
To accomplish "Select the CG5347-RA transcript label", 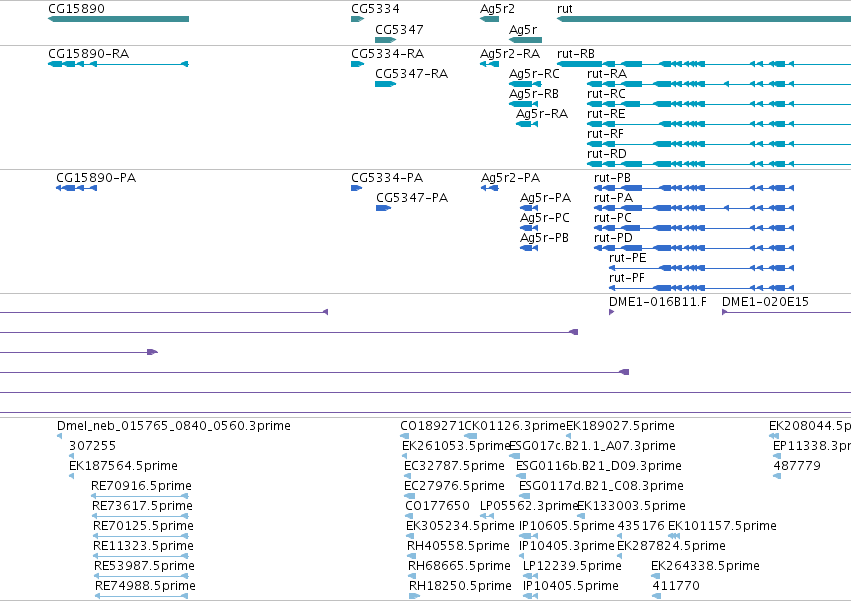I will tap(411, 74).
